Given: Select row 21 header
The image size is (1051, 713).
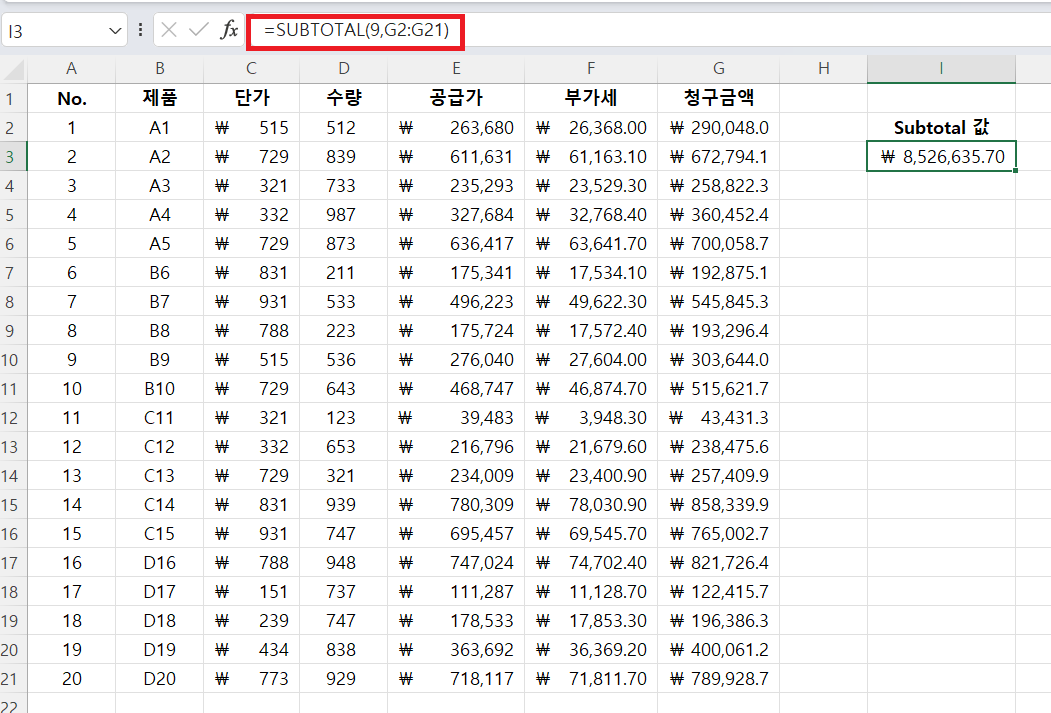Looking at the screenshot, I should tap(13, 679).
